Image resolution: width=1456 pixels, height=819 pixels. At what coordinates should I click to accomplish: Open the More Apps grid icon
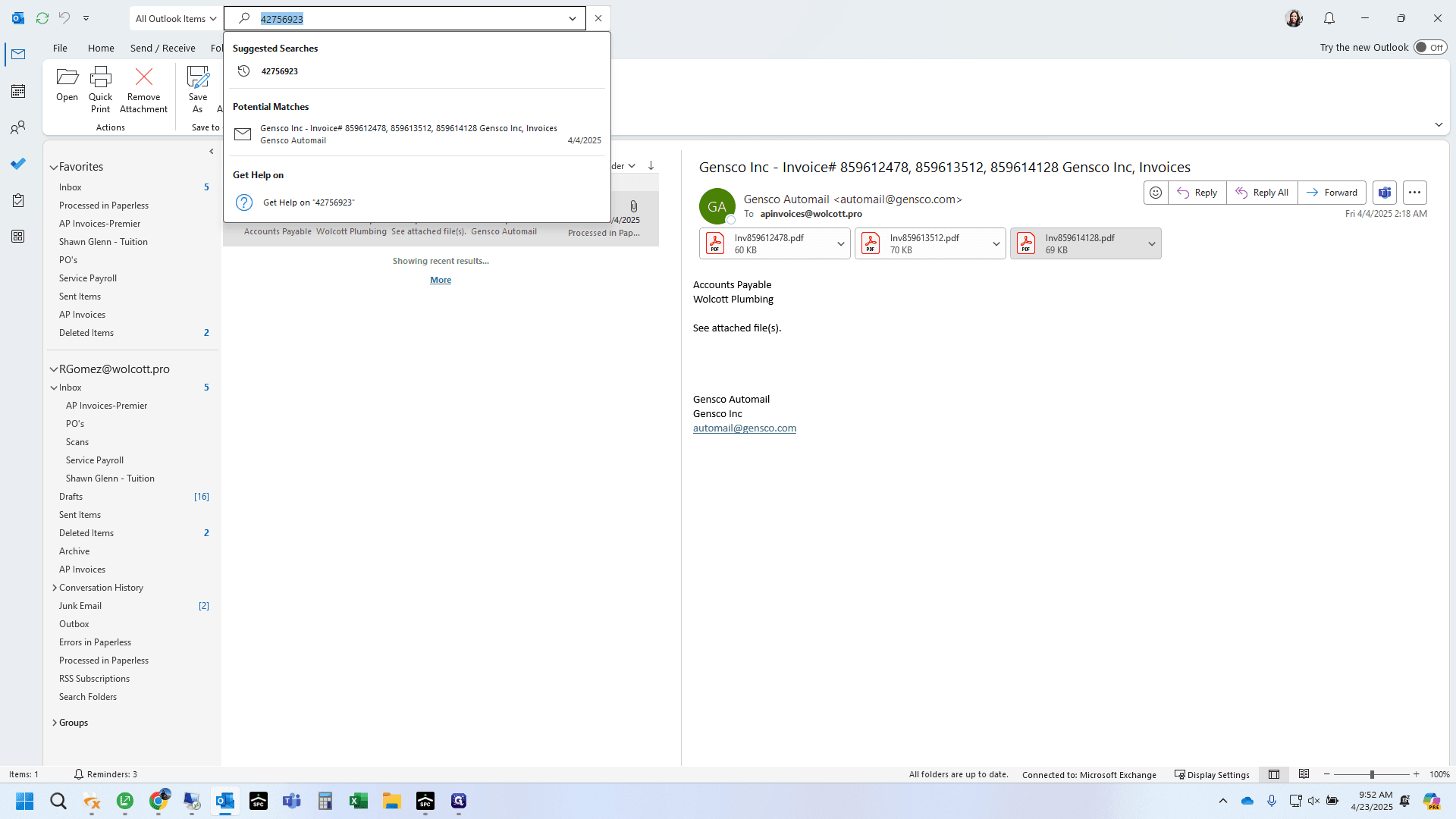(18, 237)
